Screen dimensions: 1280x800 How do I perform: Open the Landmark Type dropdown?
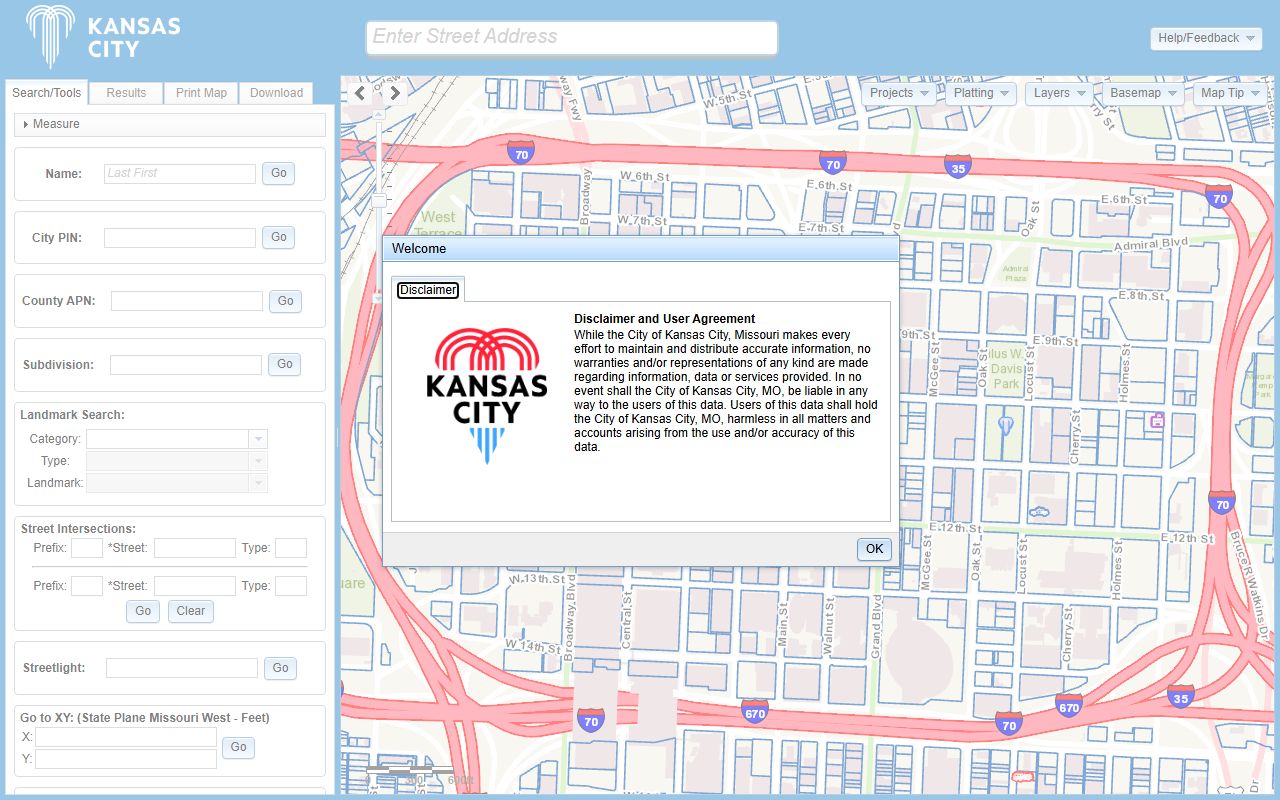[x=258, y=461]
